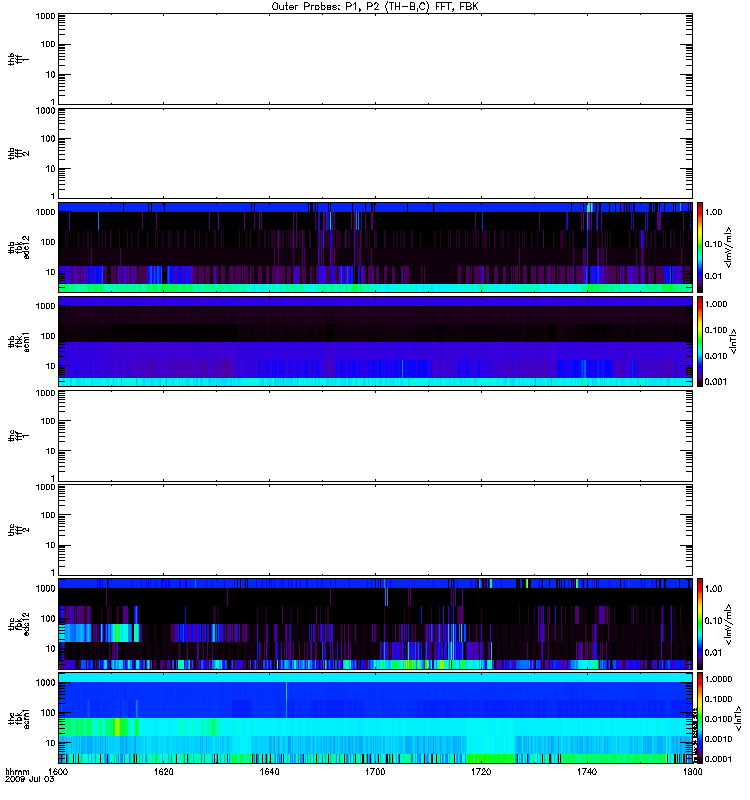This screenshot has width=750, height=800.
Task: Click the "10" y-axis label of thc fbk scm1 panel
Action: click(x=50, y=743)
